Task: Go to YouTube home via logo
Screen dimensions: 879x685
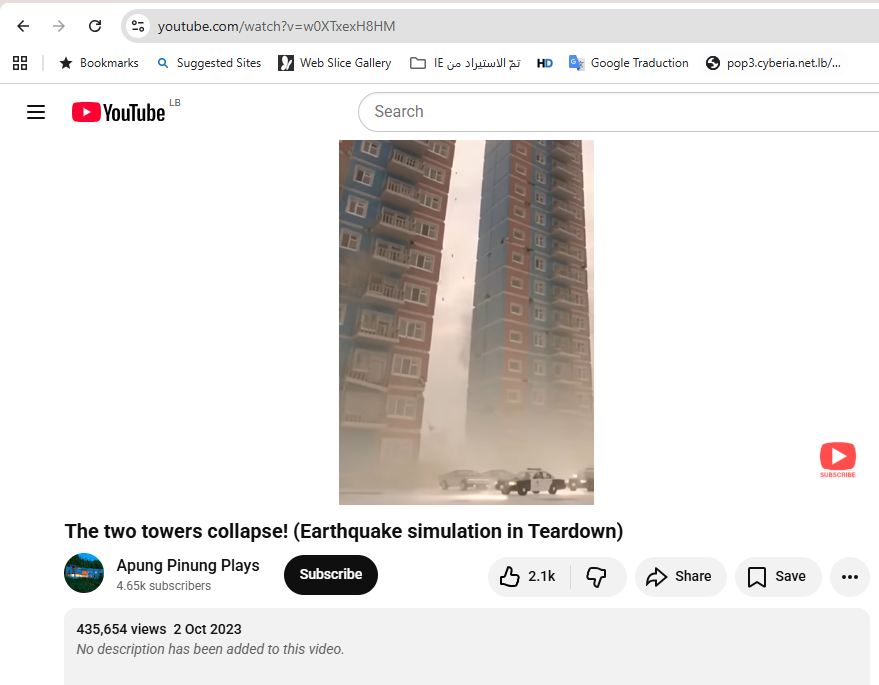Action: pos(118,112)
